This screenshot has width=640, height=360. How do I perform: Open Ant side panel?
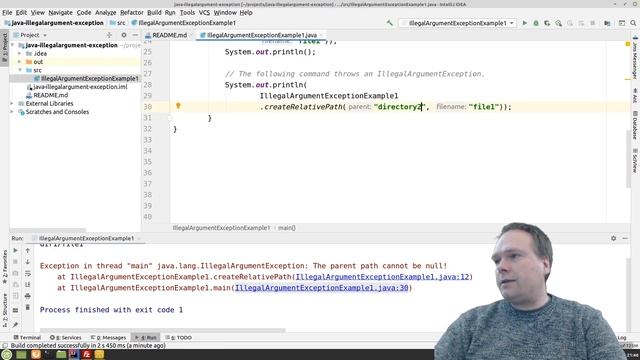pyautogui.click(x=635, y=96)
